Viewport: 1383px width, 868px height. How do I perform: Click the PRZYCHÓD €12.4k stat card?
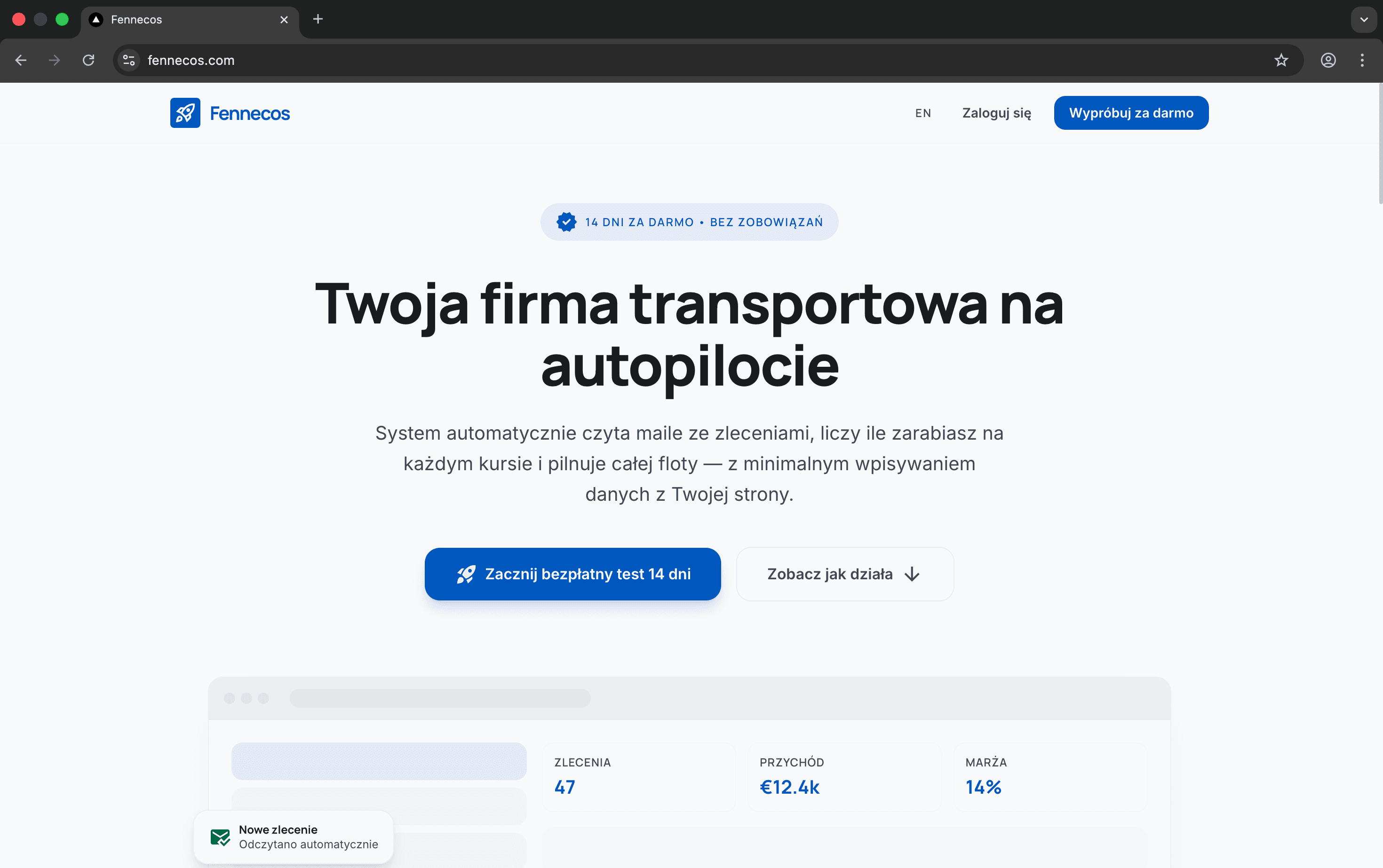pyautogui.click(x=844, y=777)
